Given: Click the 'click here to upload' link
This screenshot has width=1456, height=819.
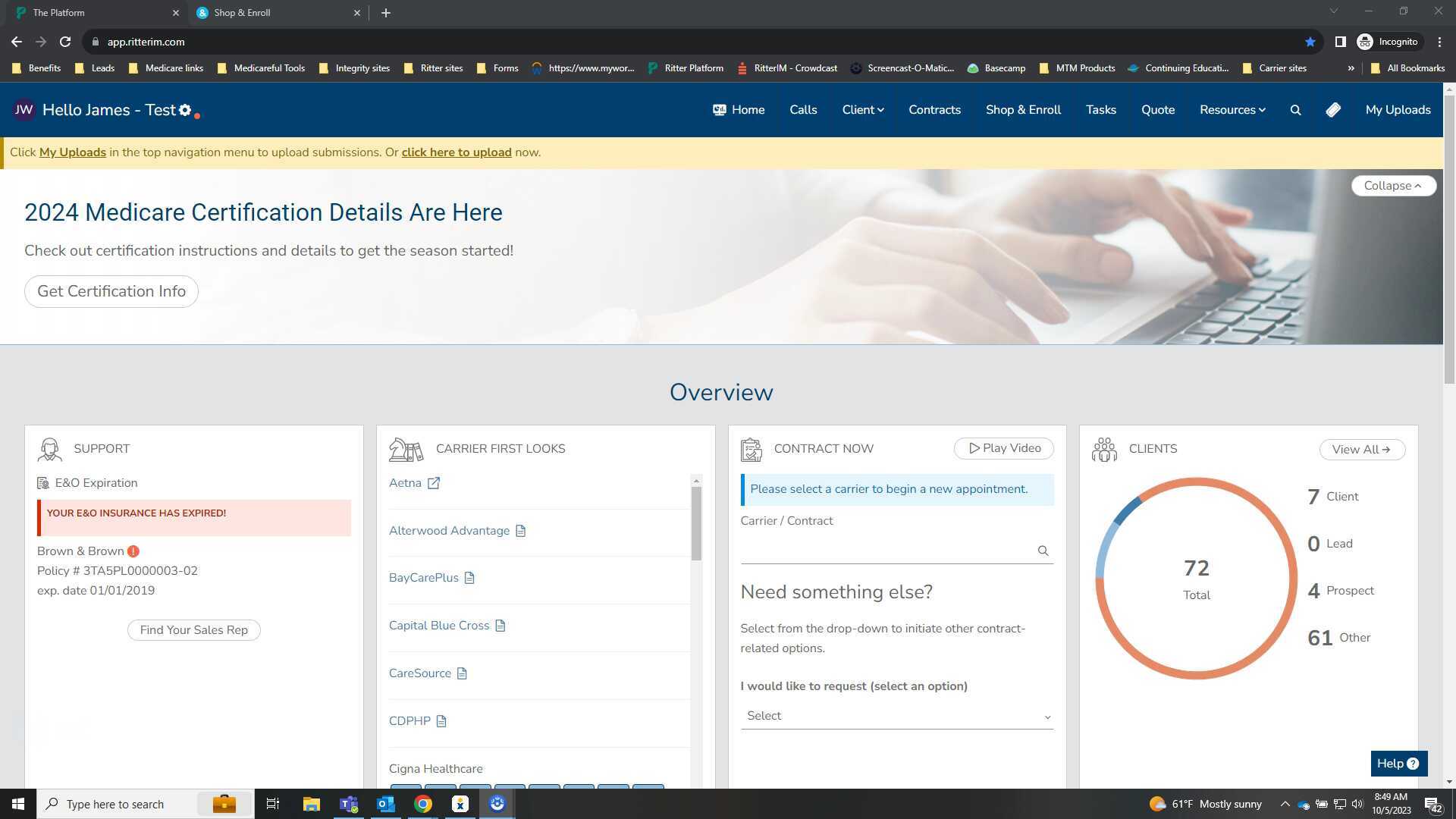Looking at the screenshot, I should click(456, 152).
